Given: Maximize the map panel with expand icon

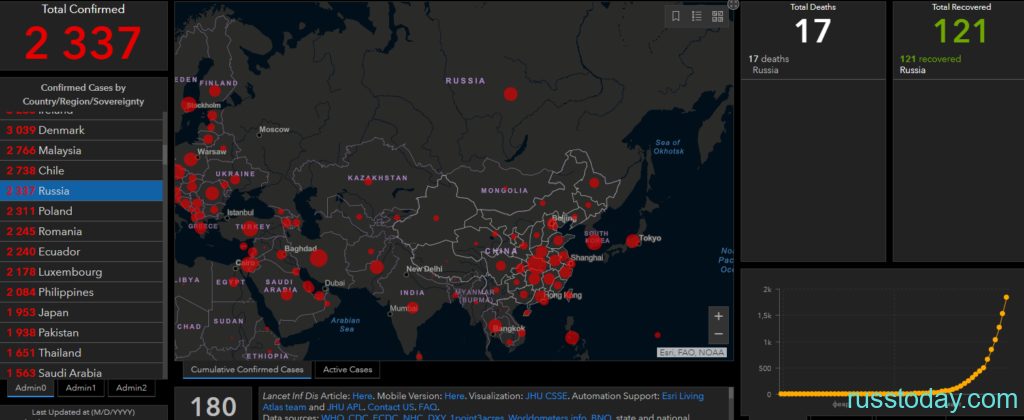Looking at the screenshot, I should tap(733, 5).
